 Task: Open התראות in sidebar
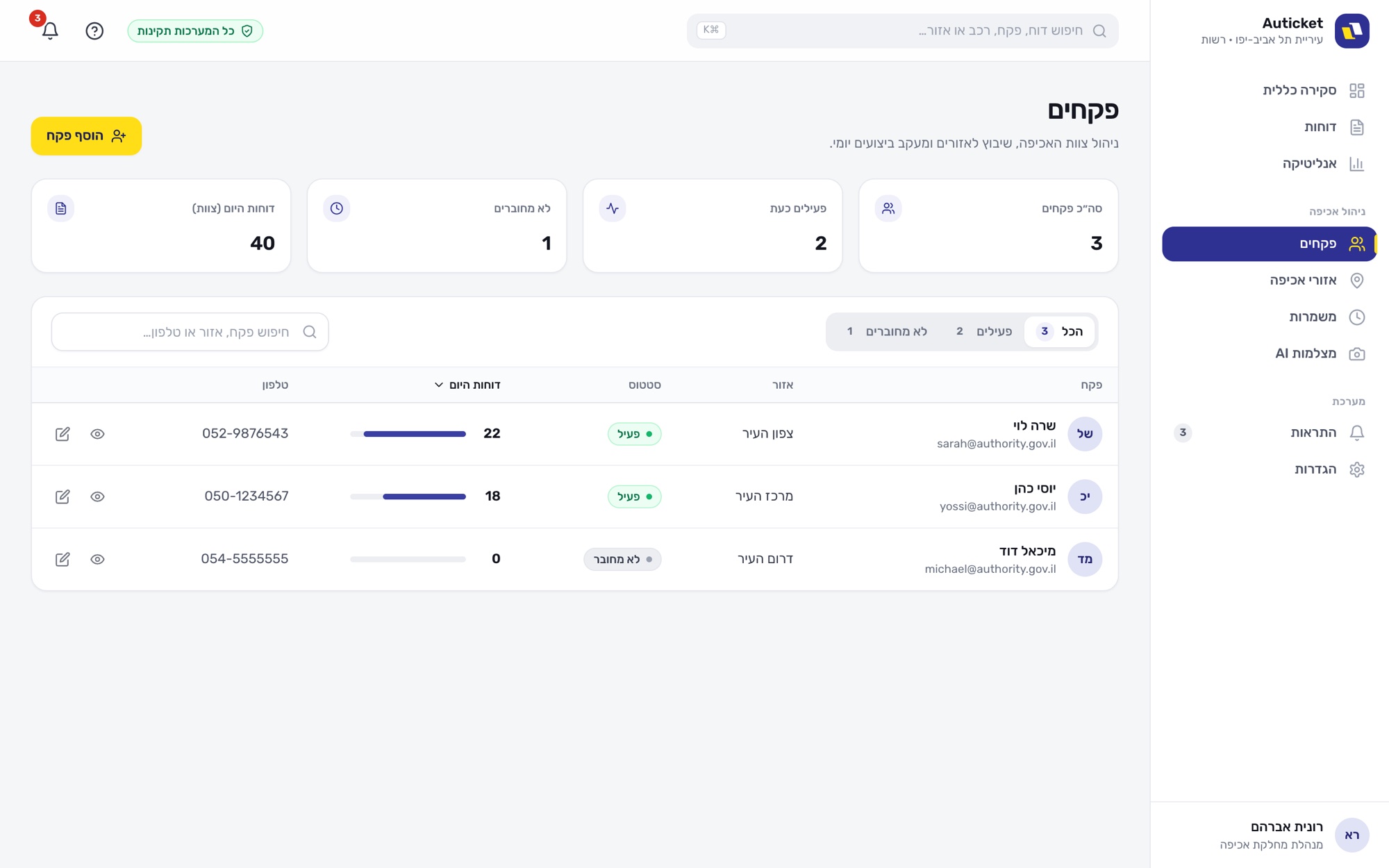tap(1270, 433)
